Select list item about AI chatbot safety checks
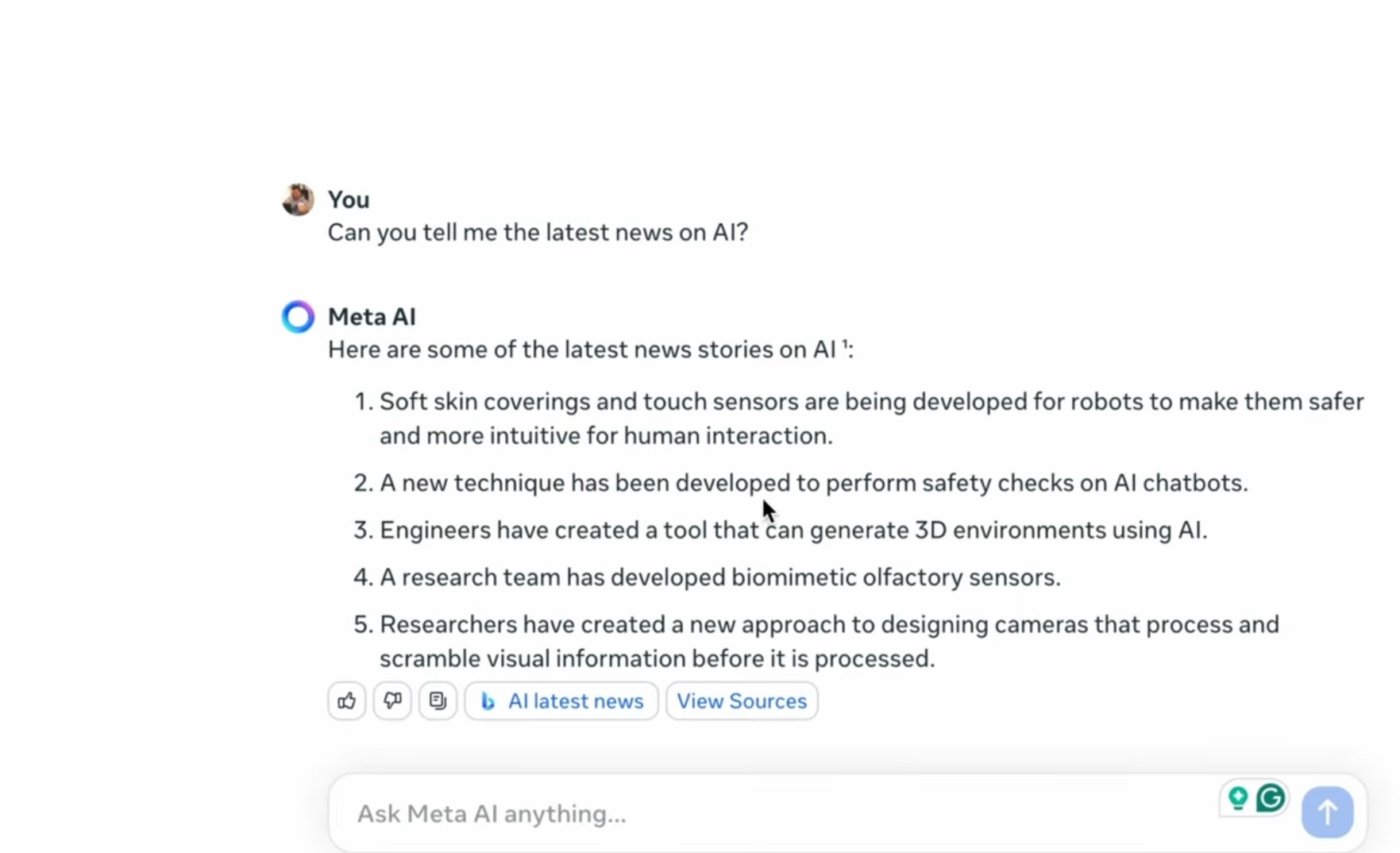Image resolution: width=1400 pixels, height=853 pixels. pos(800,483)
